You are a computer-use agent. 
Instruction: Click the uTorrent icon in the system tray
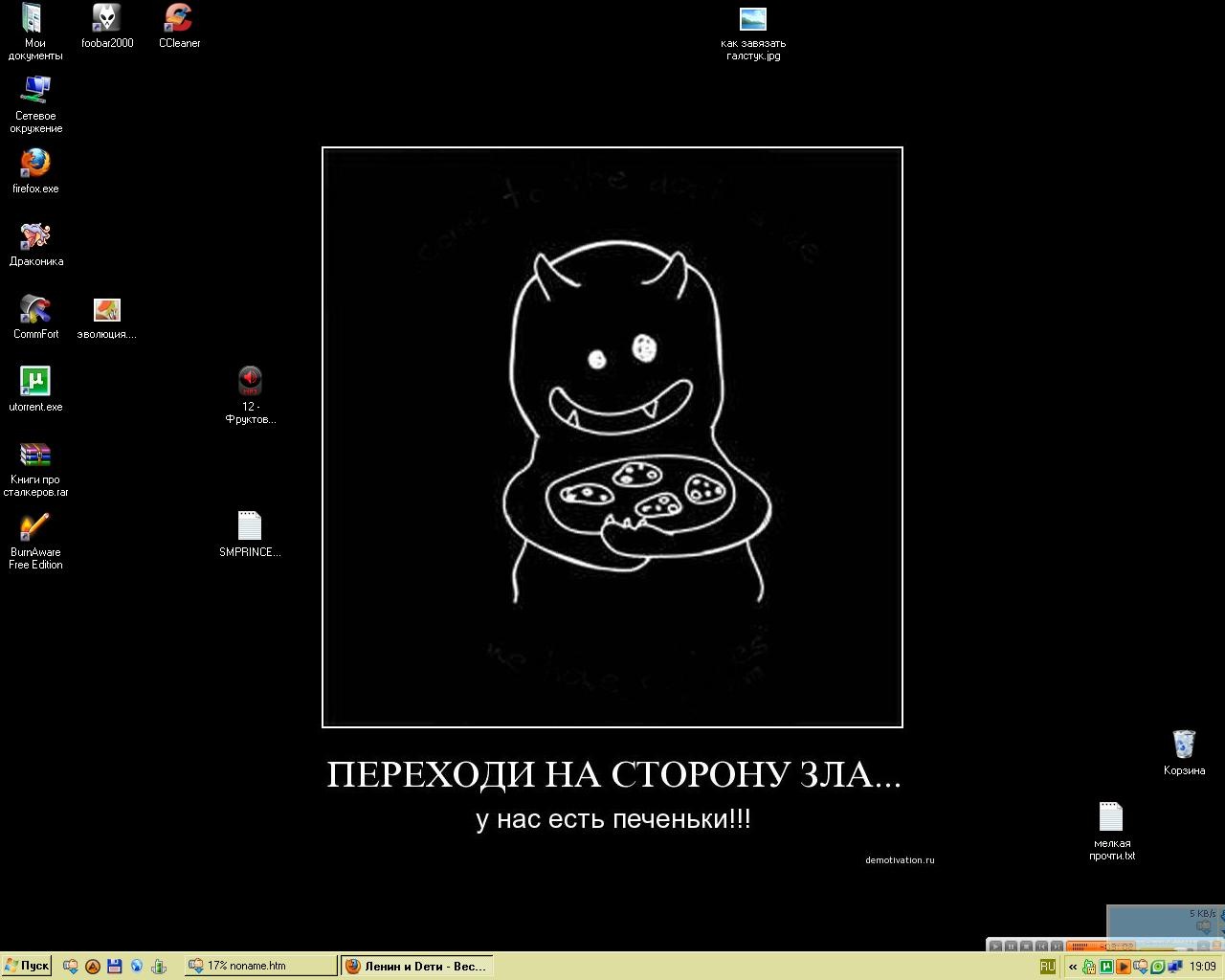(x=1106, y=967)
